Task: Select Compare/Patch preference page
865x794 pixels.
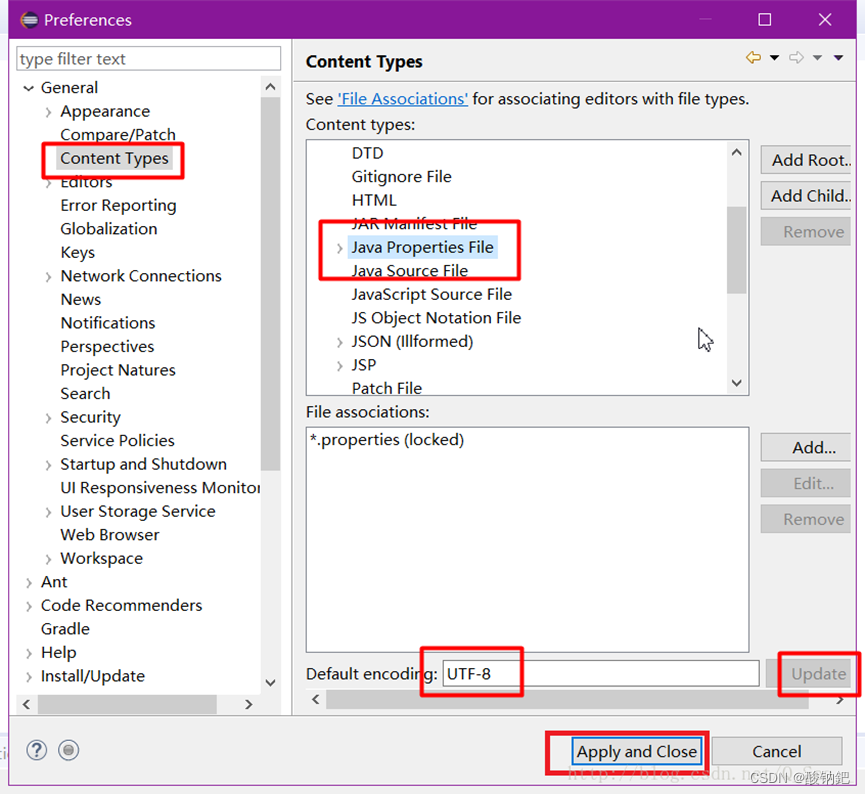Action: point(118,135)
